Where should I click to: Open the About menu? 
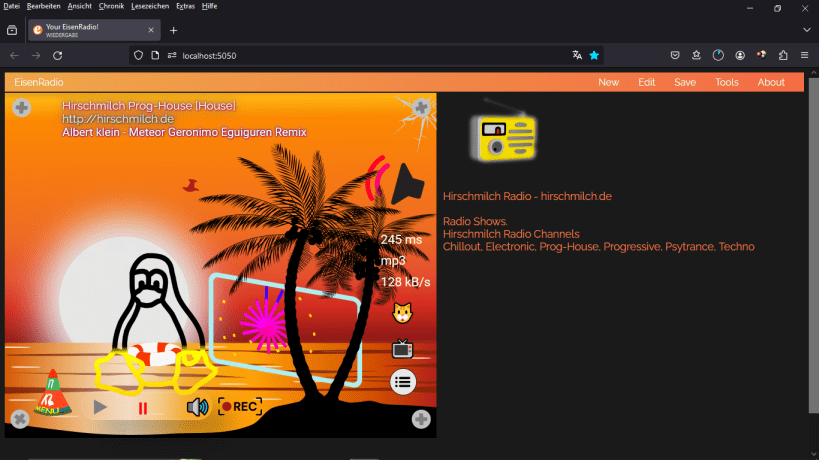771,82
